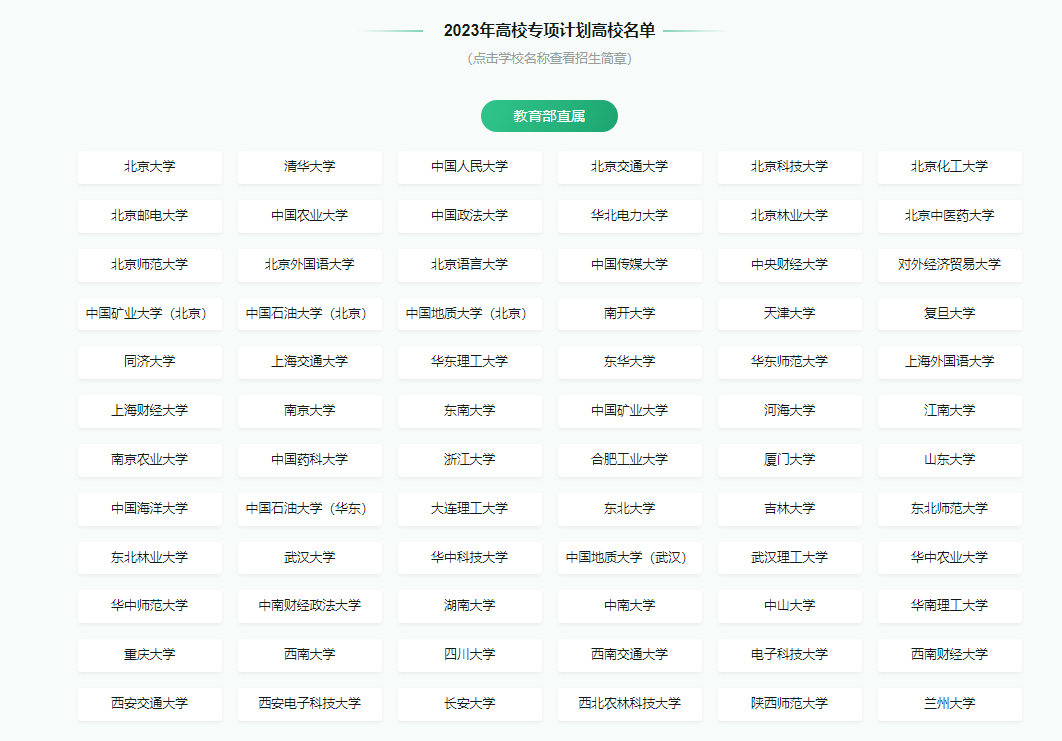The width and height of the screenshot is (1062, 741).
Task: Open 东北师范大学 brochure
Action: click(950, 509)
